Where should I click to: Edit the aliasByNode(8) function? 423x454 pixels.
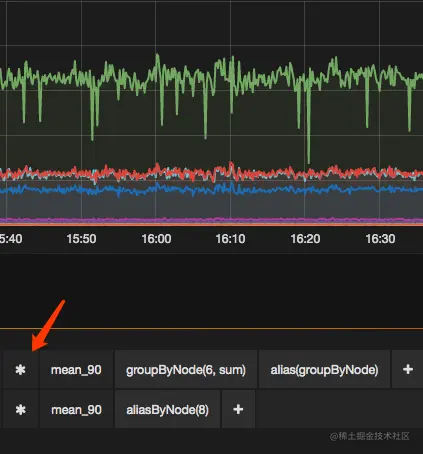point(167,409)
